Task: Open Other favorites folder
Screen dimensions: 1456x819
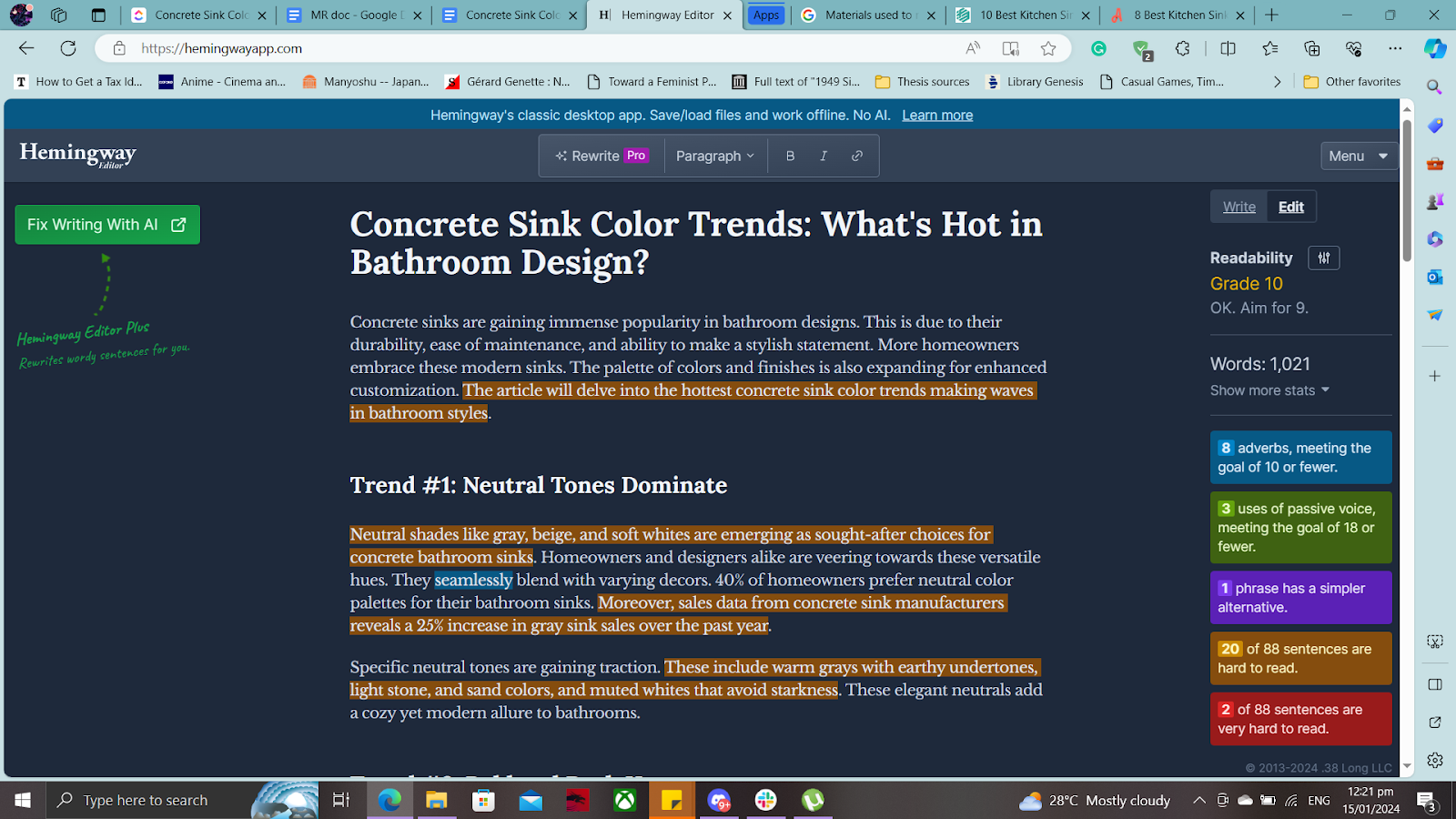Action: click(1352, 82)
